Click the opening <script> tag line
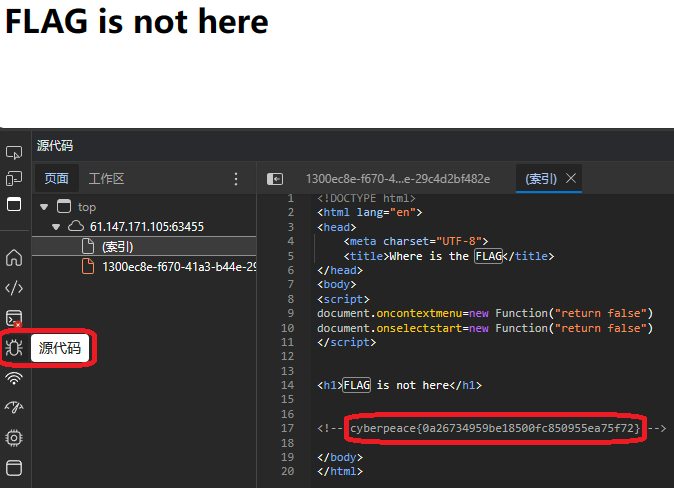The width and height of the screenshot is (674, 488). (x=343, y=299)
